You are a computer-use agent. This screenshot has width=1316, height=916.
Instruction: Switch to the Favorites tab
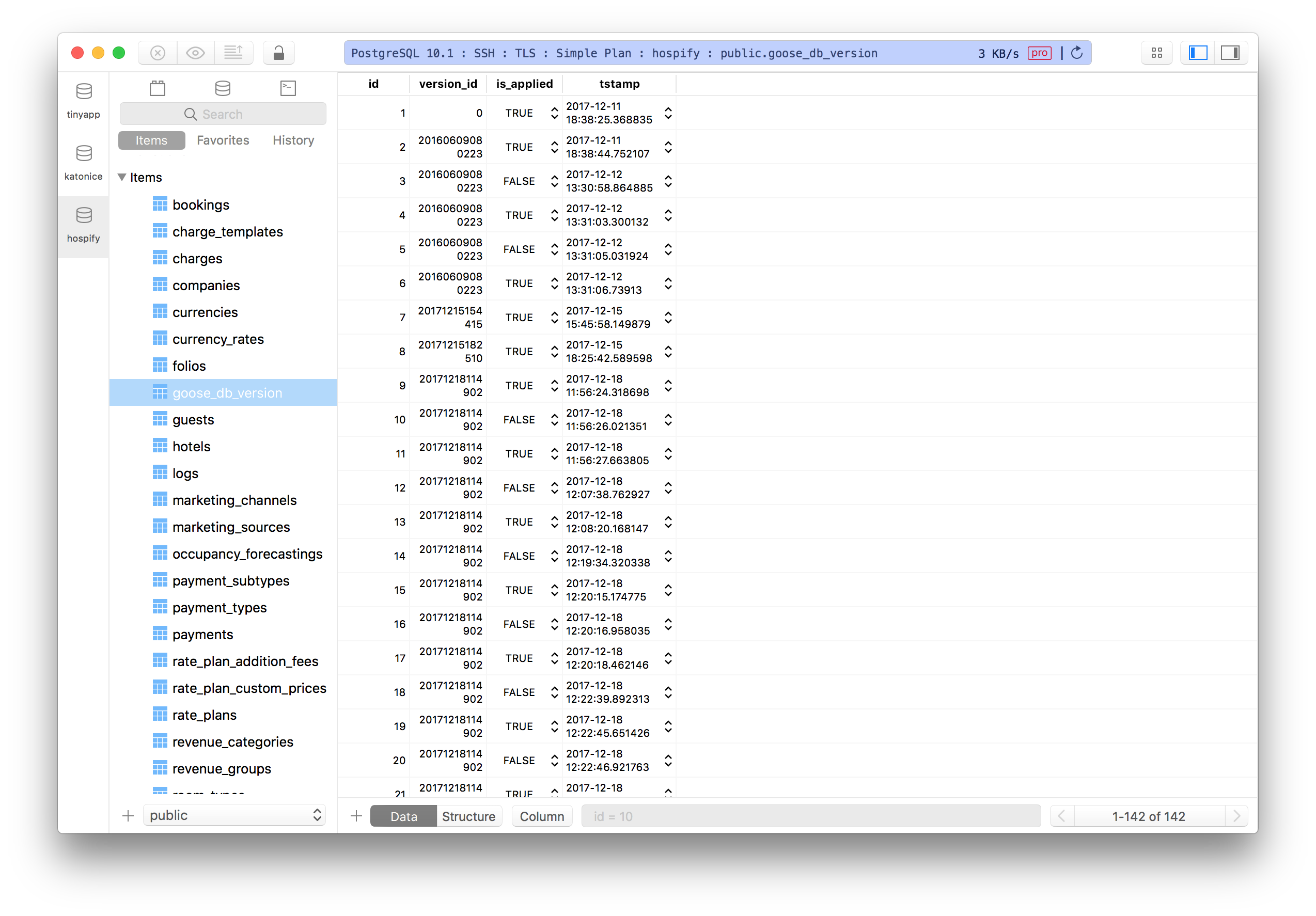tap(223, 140)
